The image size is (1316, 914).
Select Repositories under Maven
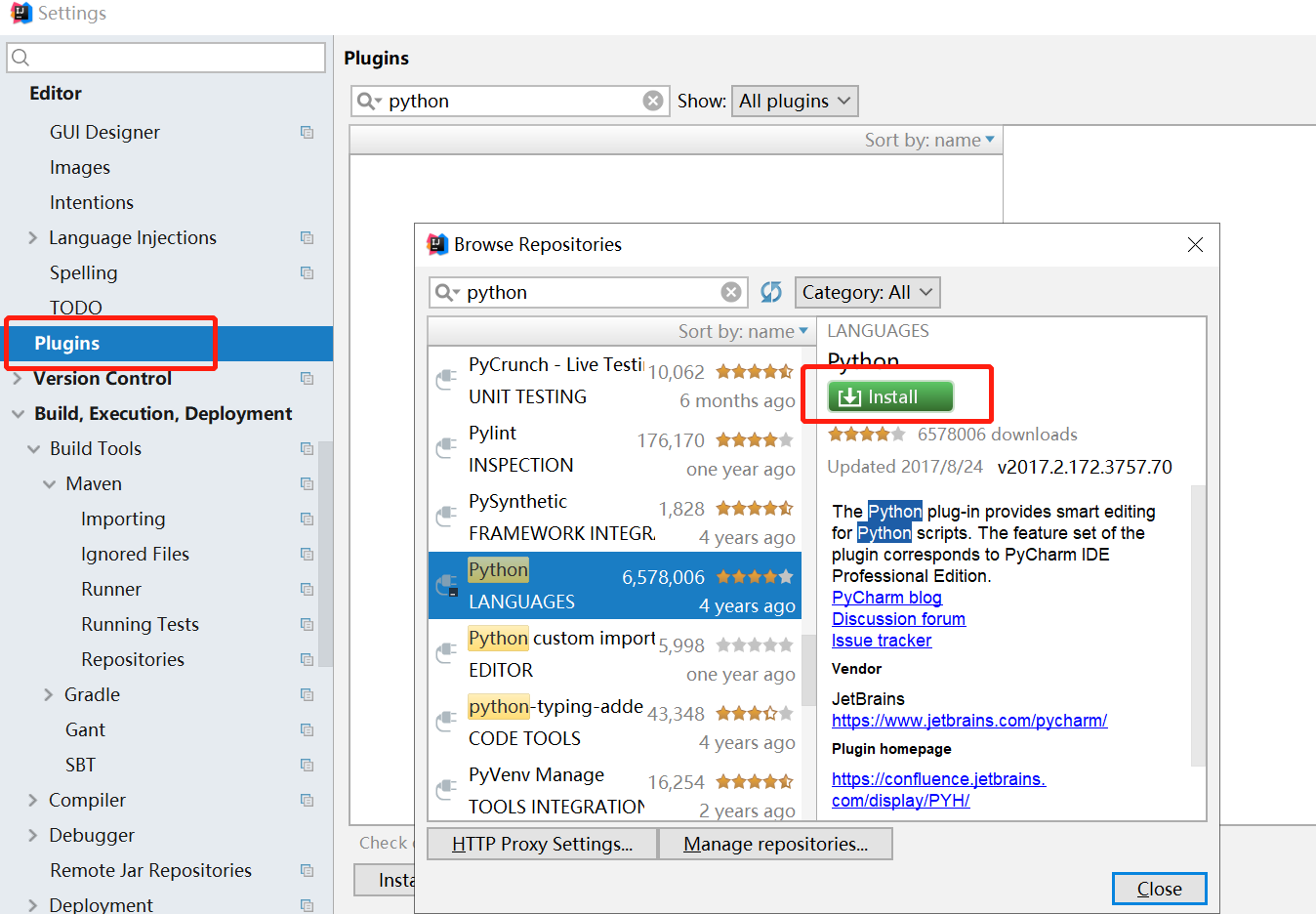133,659
